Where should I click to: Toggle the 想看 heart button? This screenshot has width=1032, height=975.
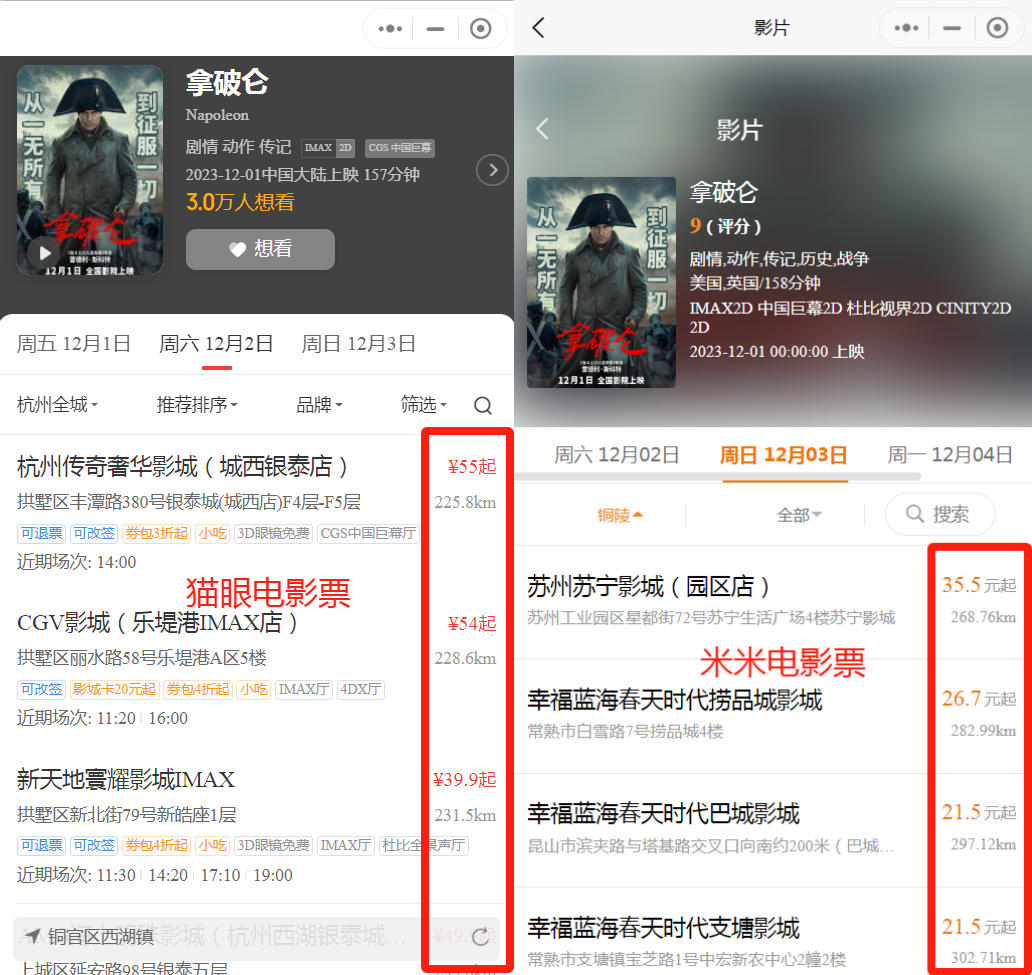260,249
